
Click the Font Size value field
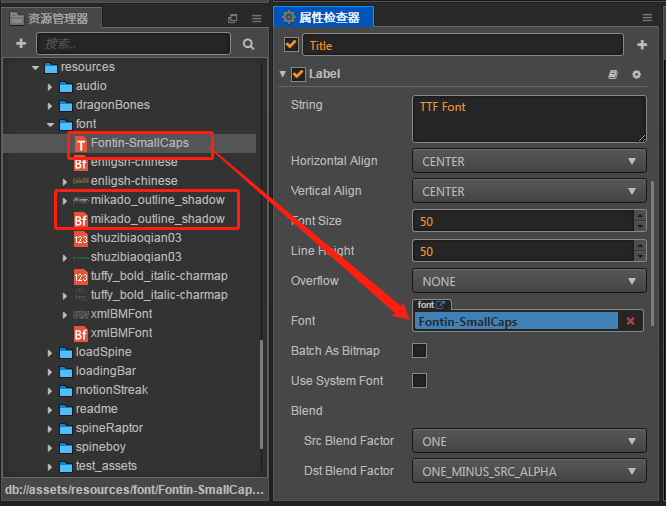[523, 221]
